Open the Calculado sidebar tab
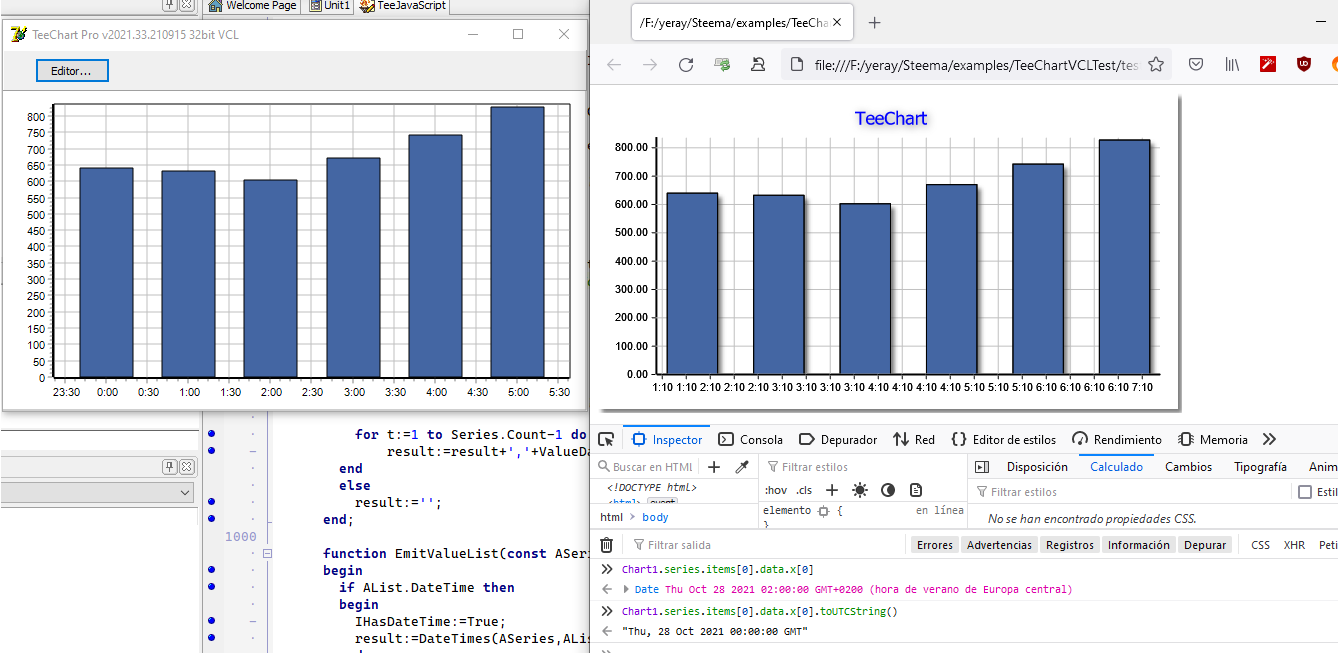Screen dimensions: 1340x653 click(1116, 467)
